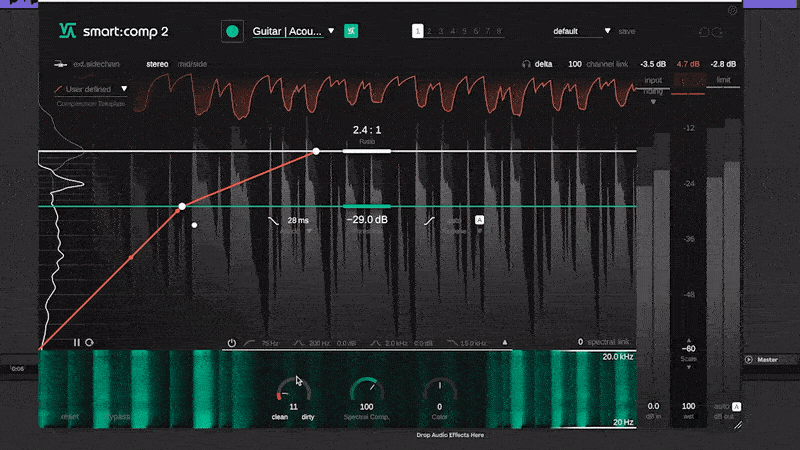Image resolution: width=800 pixels, height=450 pixels.
Task: Select state slot 4
Action: 453,31
